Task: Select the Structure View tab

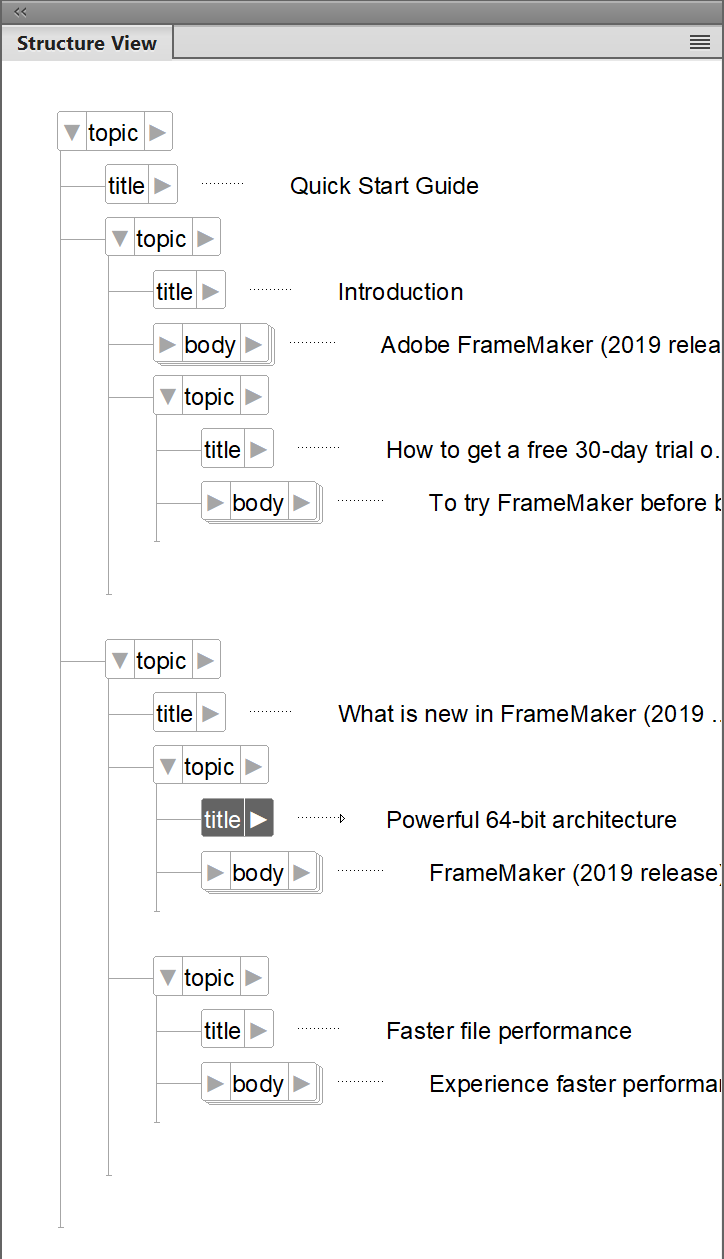Action: tap(86, 43)
